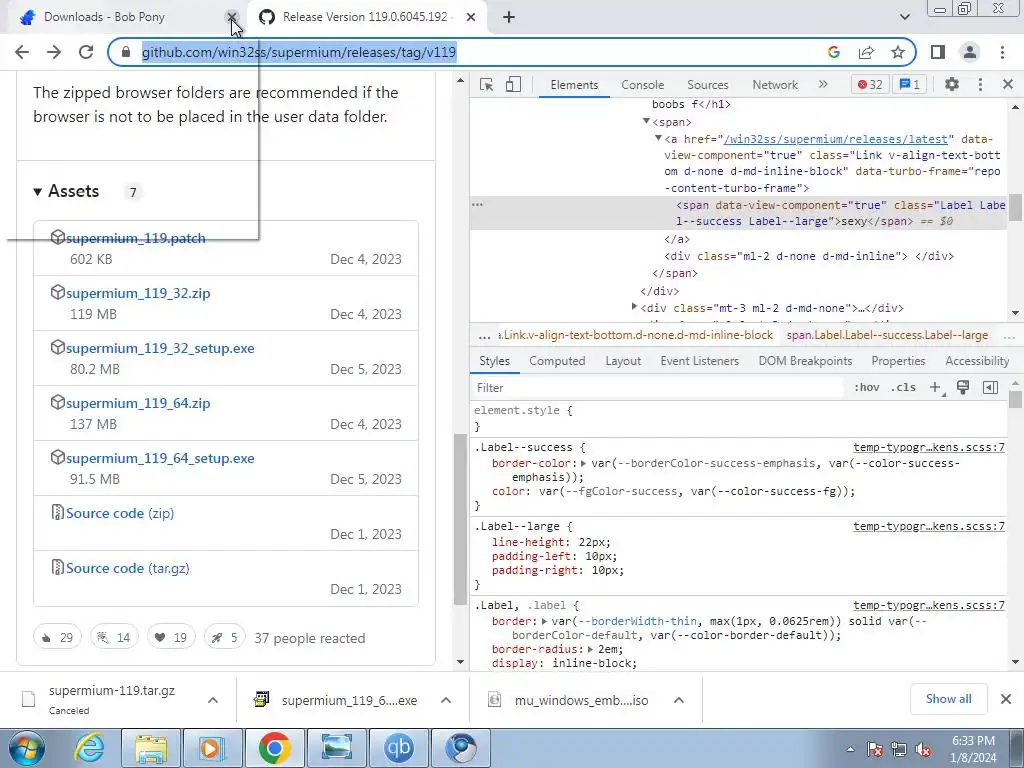Collapse the Assets section
1024x768 pixels.
pyautogui.click(x=38, y=191)
